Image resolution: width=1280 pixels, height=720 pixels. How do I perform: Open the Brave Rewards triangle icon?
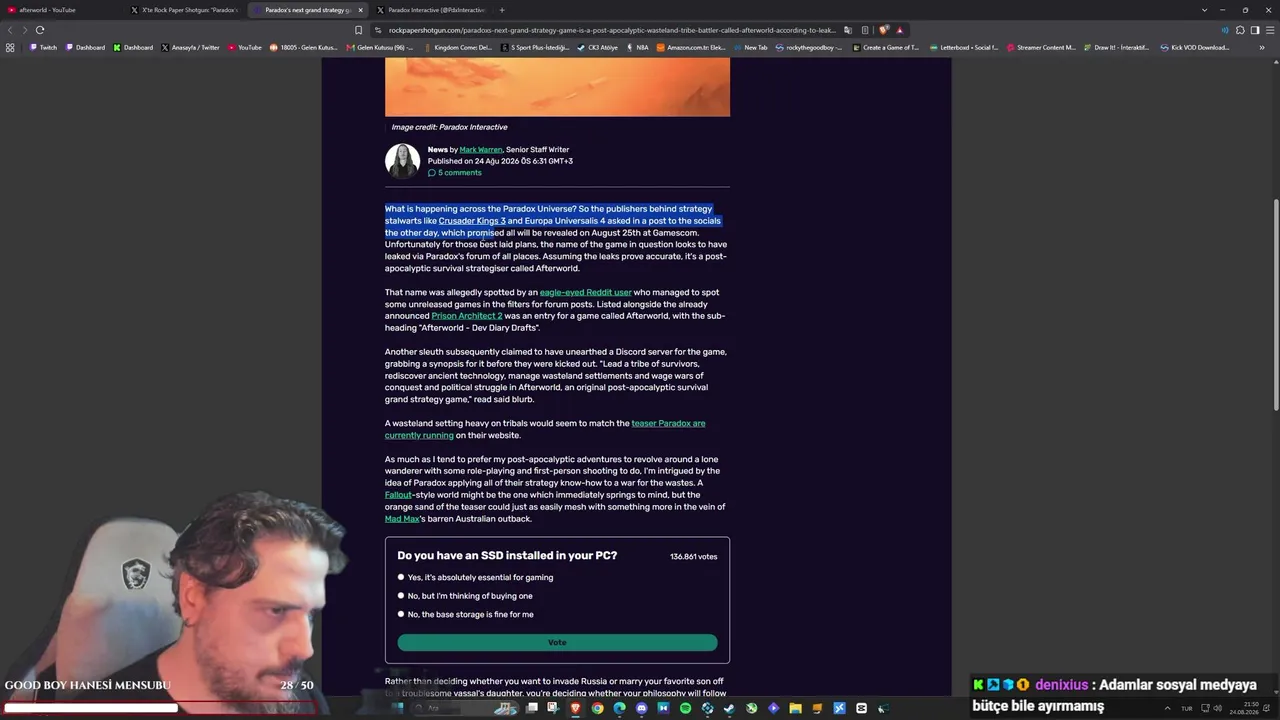click(899, 30)
